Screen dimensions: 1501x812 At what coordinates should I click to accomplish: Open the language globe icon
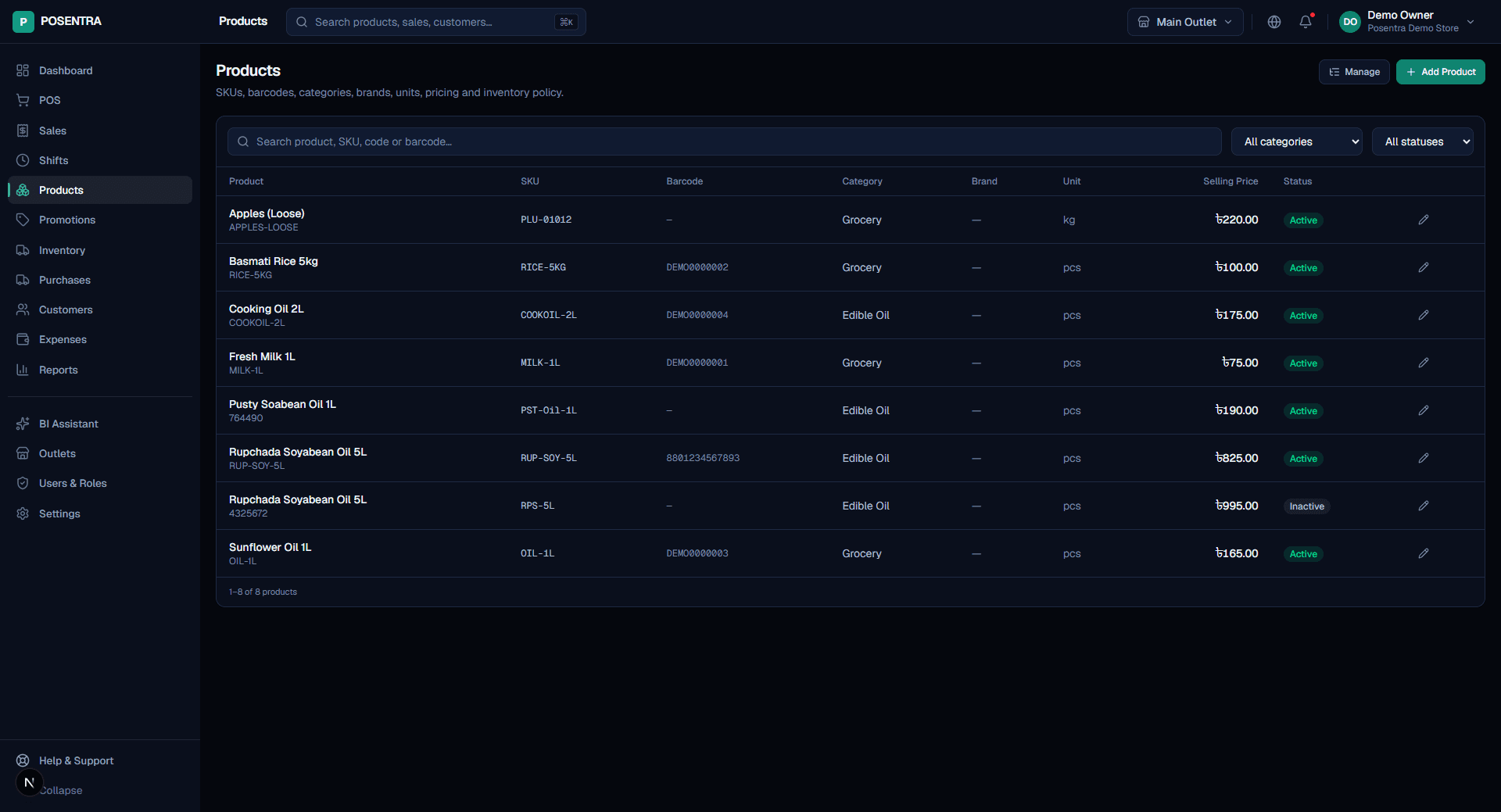[1274, 22]
